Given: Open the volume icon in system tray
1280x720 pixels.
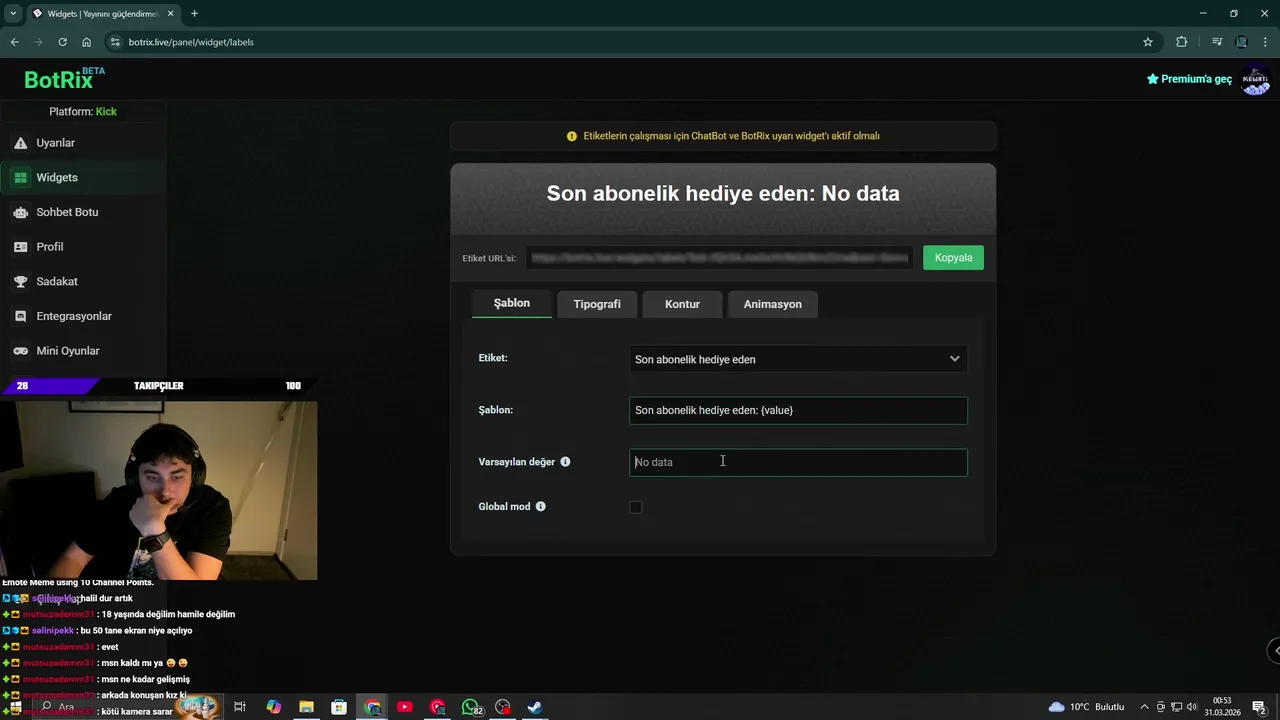Looking at the screenshot, I should coord(1190,707).
